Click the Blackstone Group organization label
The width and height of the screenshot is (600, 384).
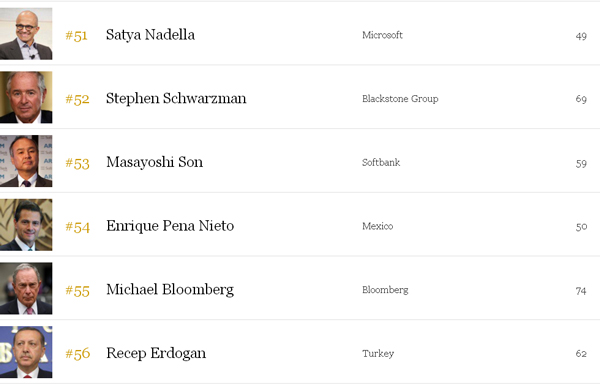pyautogui.click(x=400, y=99)
